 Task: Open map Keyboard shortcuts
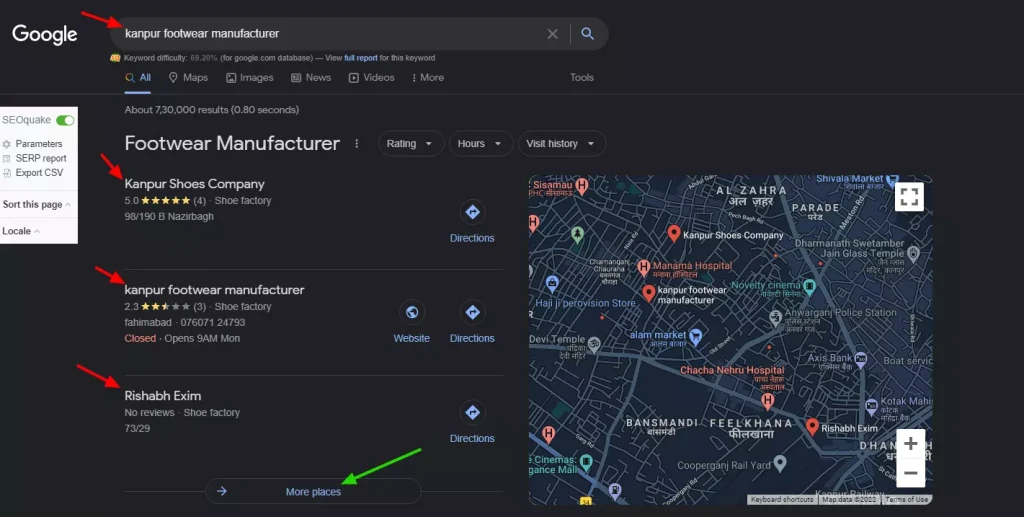tap(782, 499)
